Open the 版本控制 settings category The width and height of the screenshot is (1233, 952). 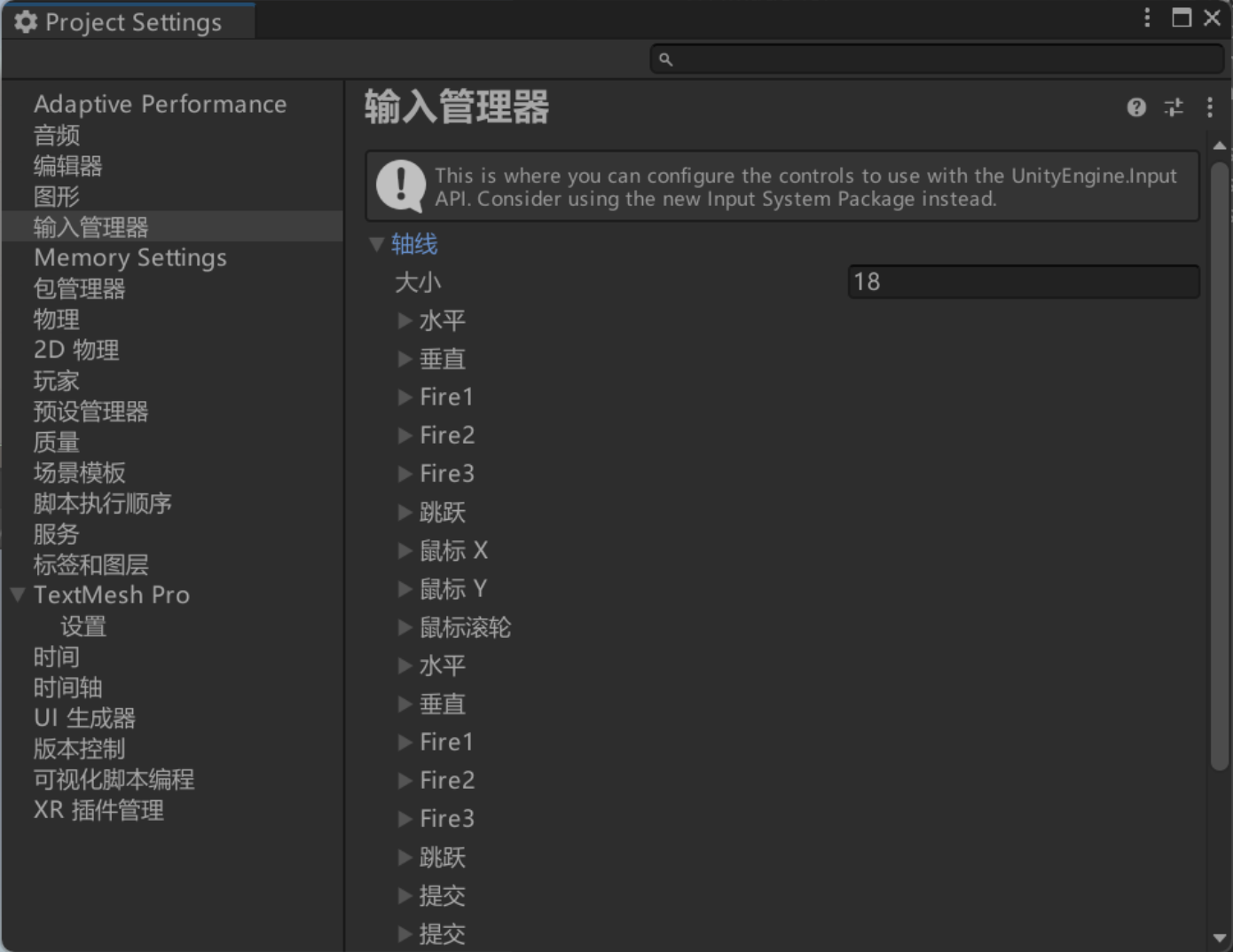[x=80, y=749]
